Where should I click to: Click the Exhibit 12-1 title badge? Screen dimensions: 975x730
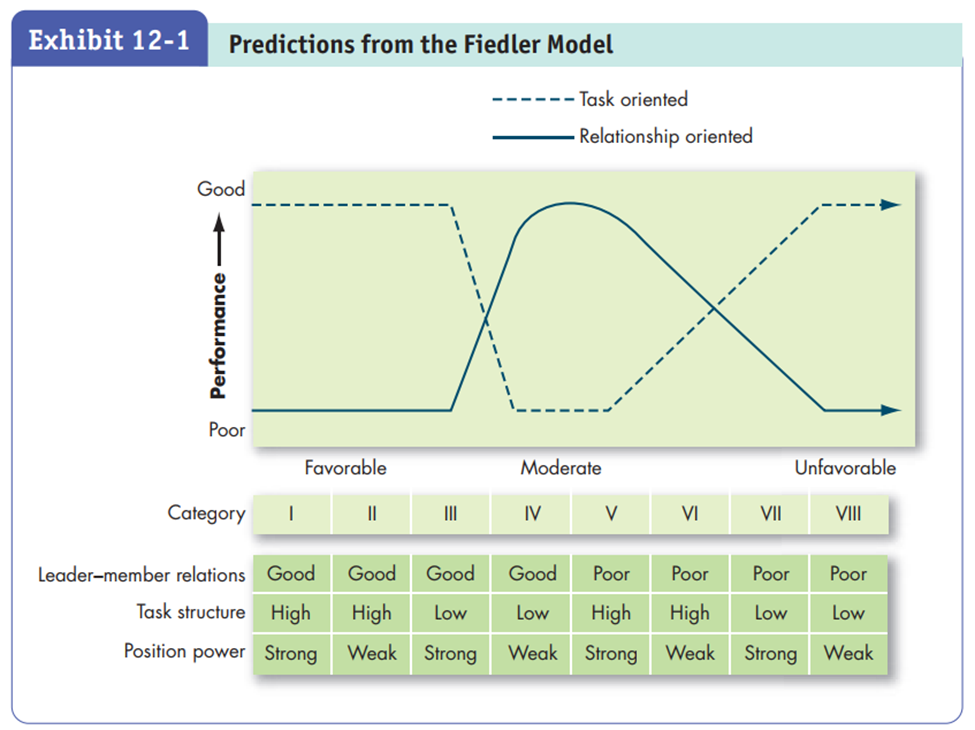point(109,43)
